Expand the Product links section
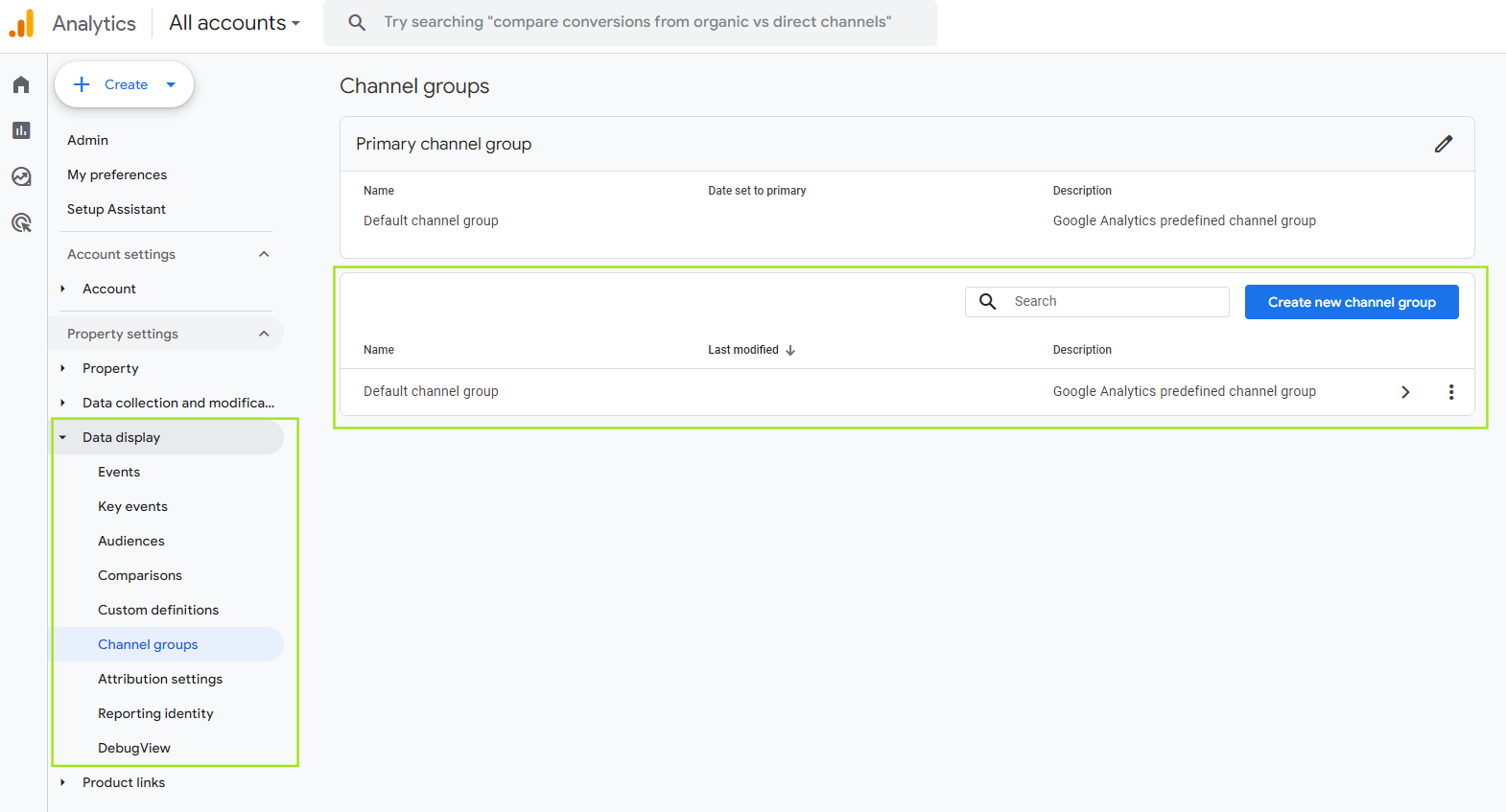Image resolution: width=1506 pixels, height=812 pixels. click(x=63, y=782)
